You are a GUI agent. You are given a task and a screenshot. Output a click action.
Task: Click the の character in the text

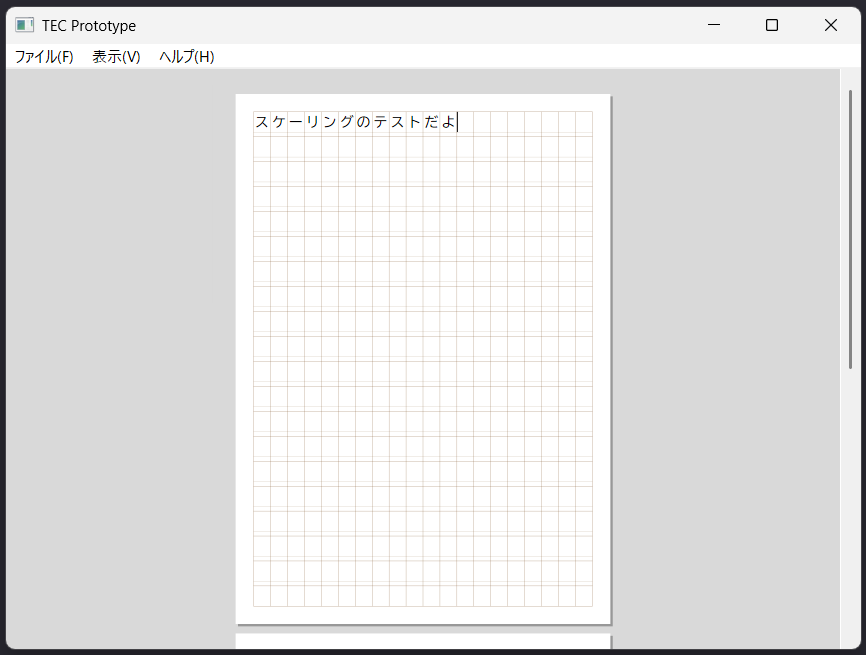pyautogui.click(x=364, y=122)
